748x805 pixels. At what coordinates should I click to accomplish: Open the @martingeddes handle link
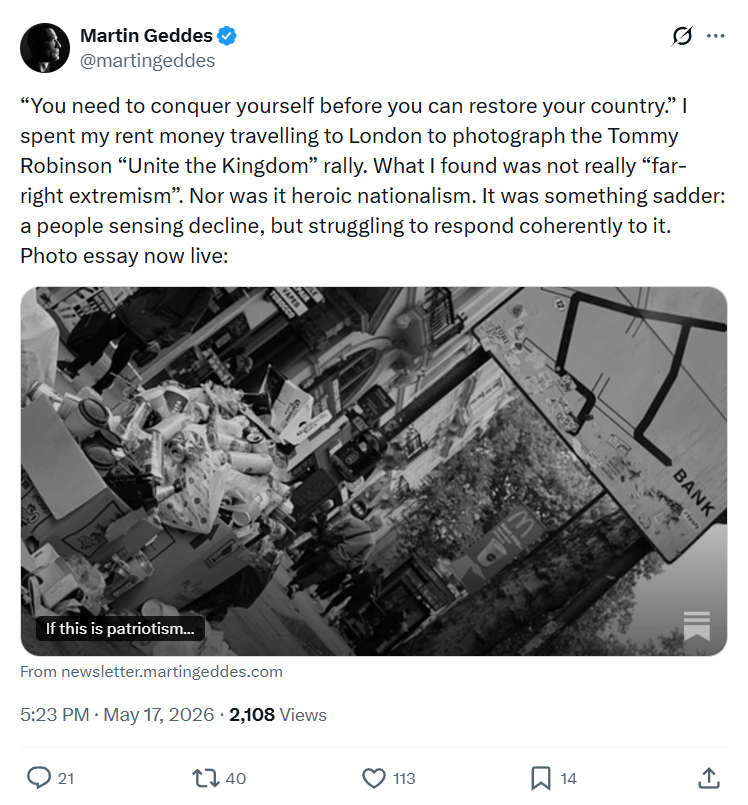pos(147,61)
